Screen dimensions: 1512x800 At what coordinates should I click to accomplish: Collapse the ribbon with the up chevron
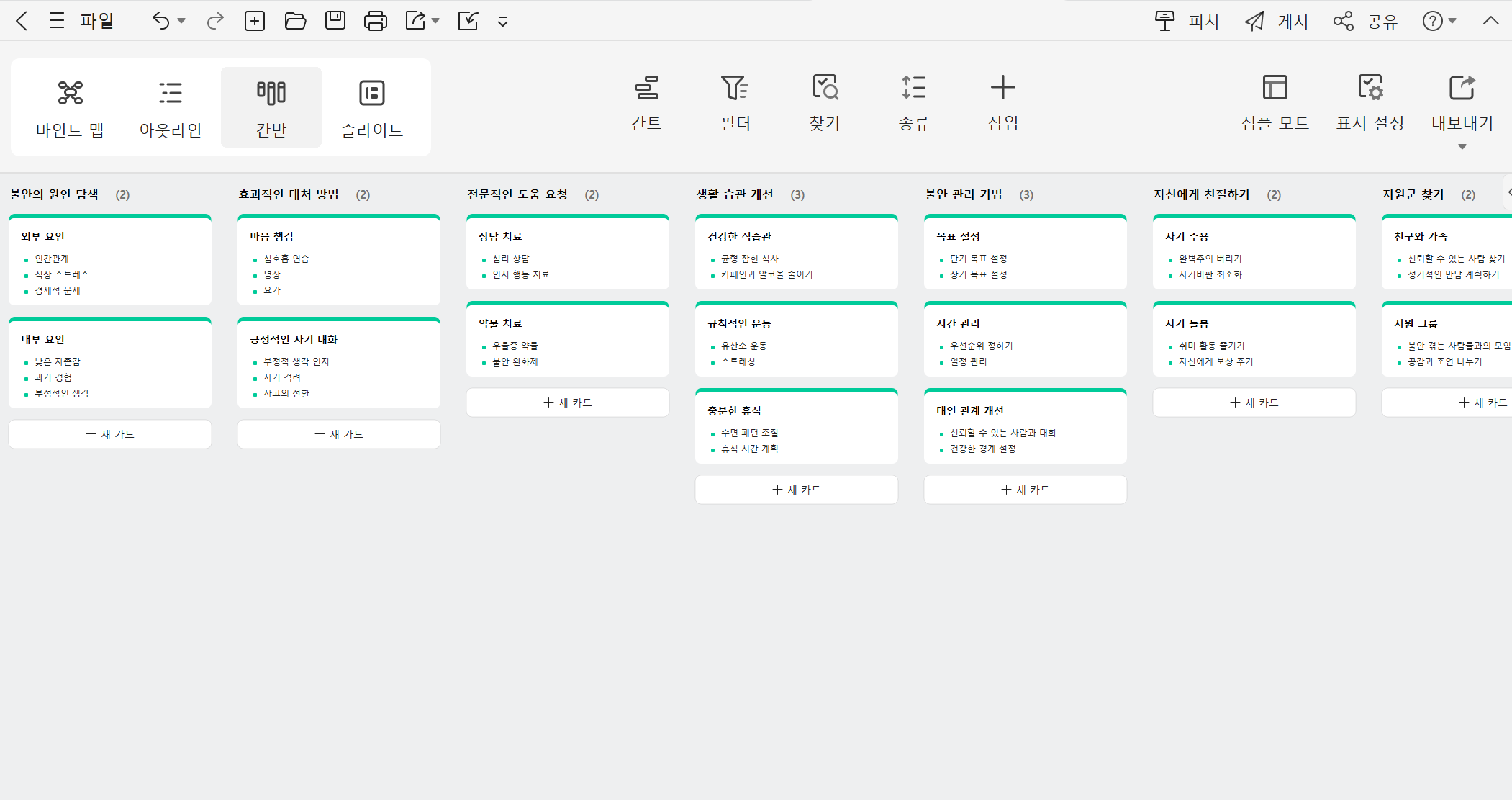(x=1490, y=21)
